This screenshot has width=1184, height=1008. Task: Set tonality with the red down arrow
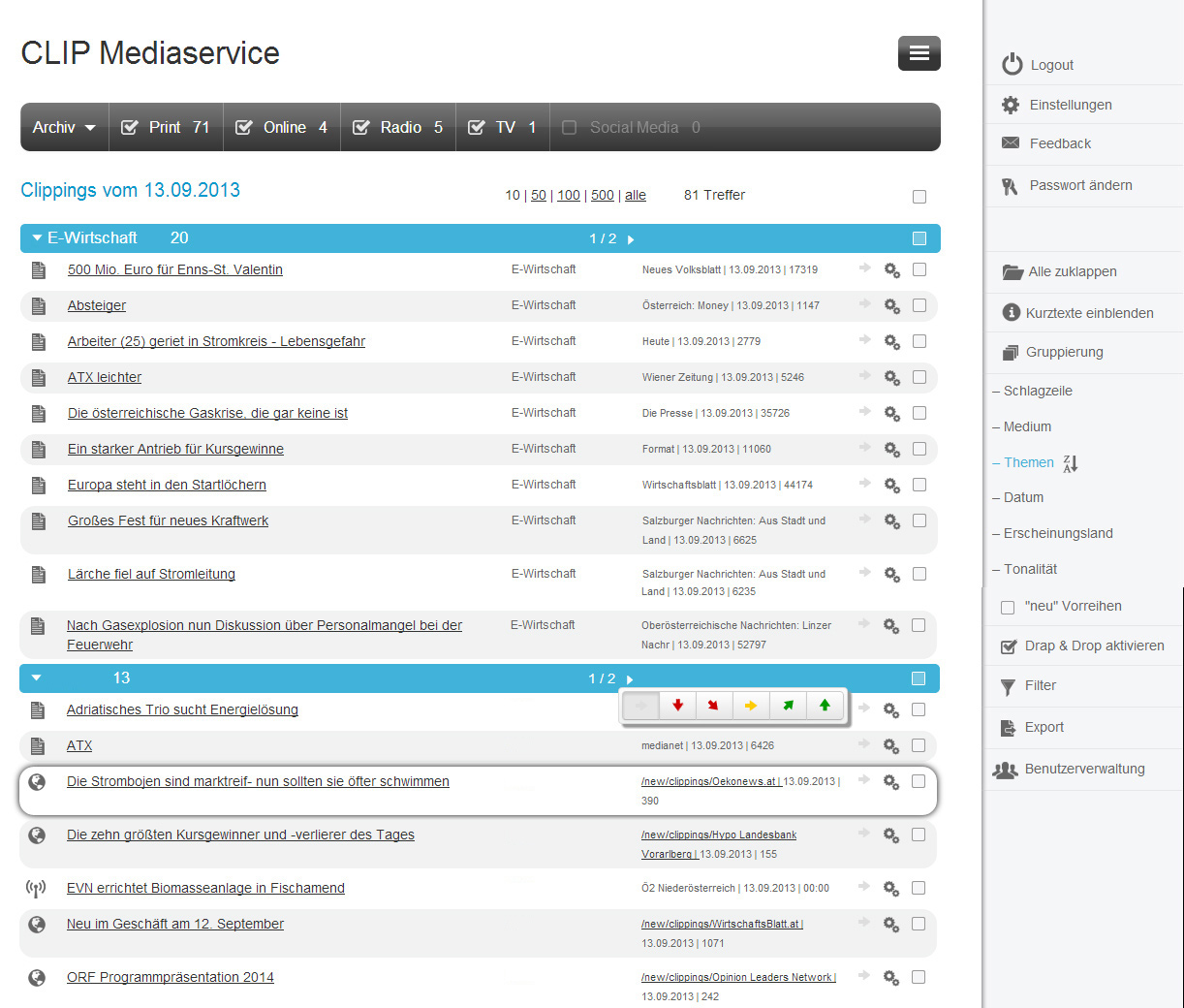677,705
